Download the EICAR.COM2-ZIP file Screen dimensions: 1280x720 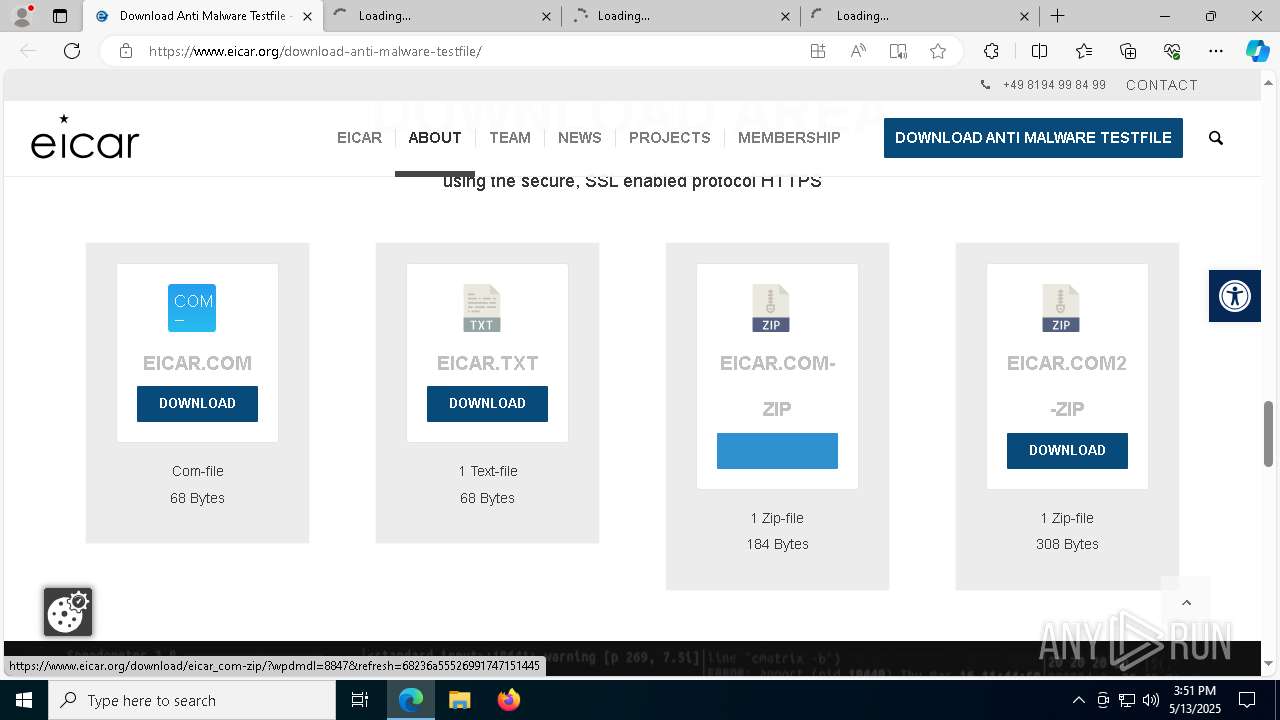(x=1067, y=450)
